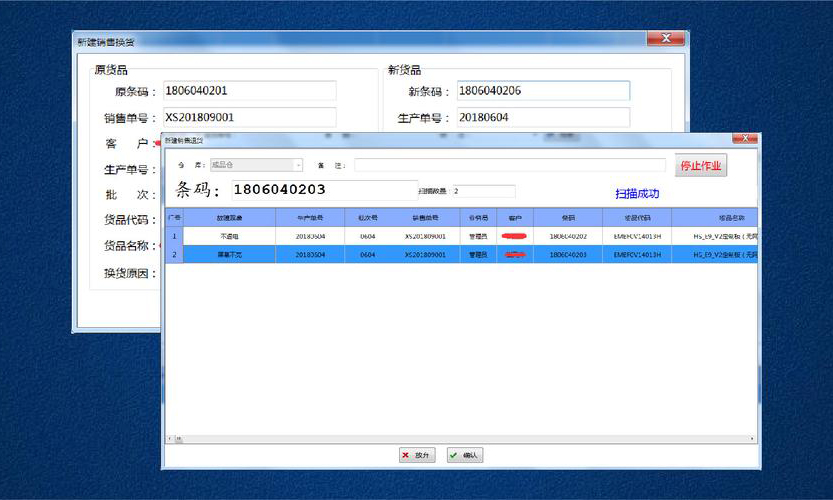This screenshot has height=500, width=833.
Task: Click the 原条码 field with 1806040201
Action: (249, 91)
